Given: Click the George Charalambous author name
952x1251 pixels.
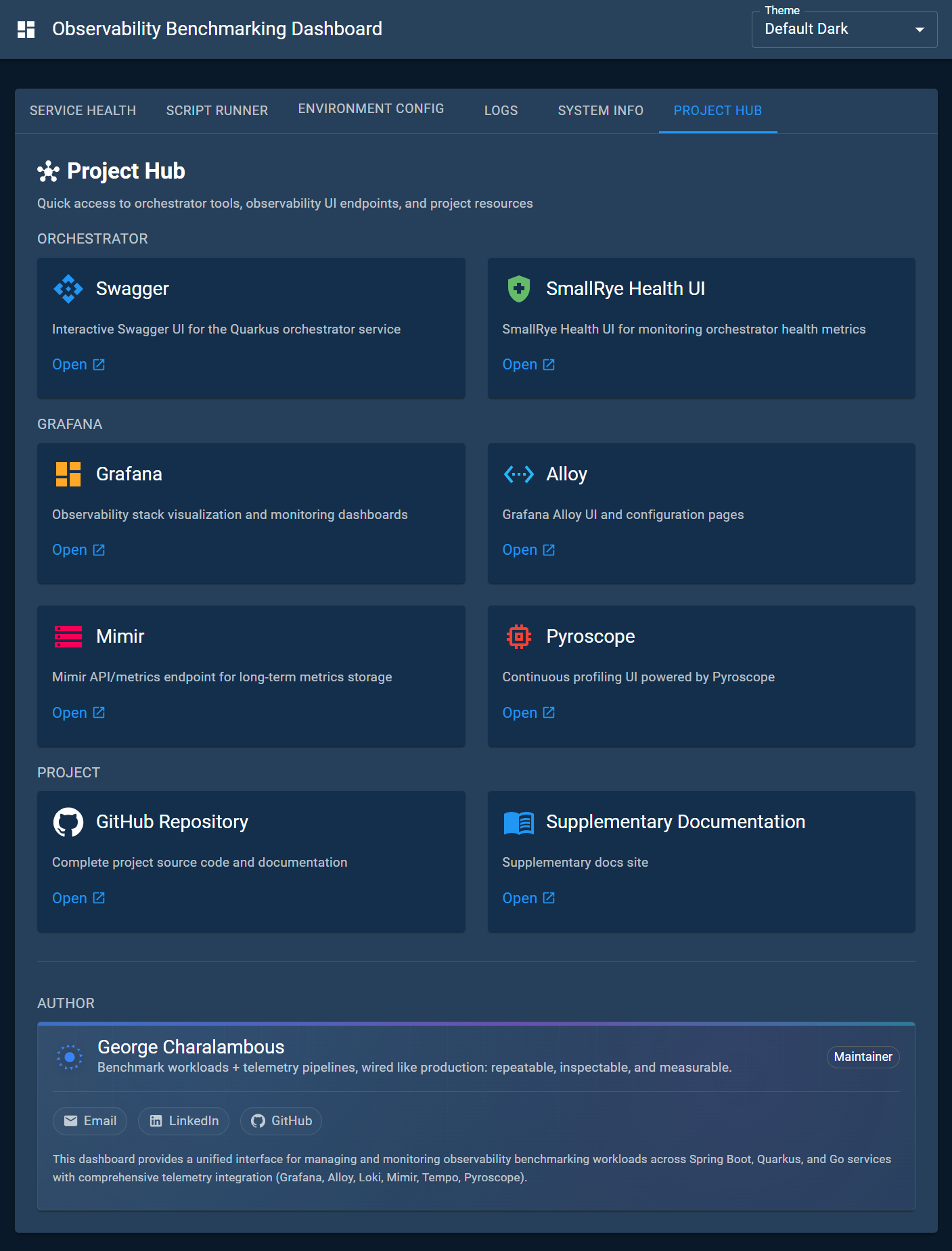Looking at the screenshot, I should tap(191, 1047).
